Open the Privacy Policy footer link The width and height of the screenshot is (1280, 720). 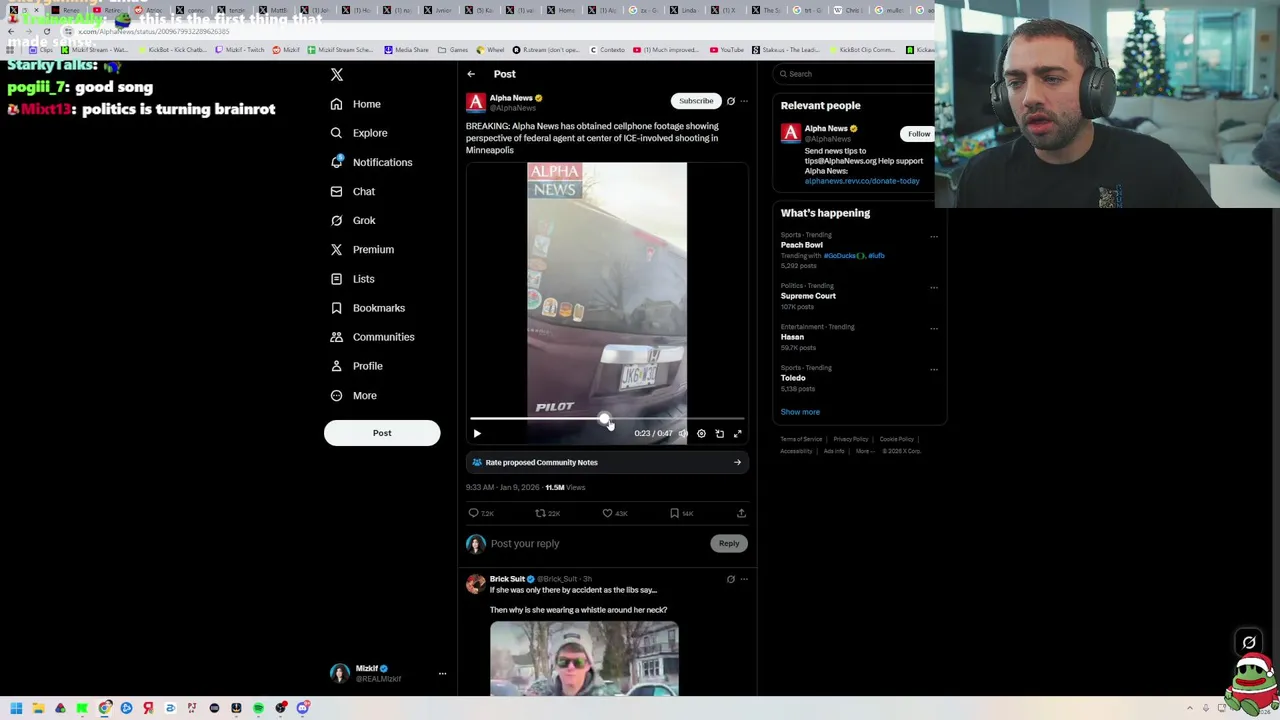pos(851,439)
